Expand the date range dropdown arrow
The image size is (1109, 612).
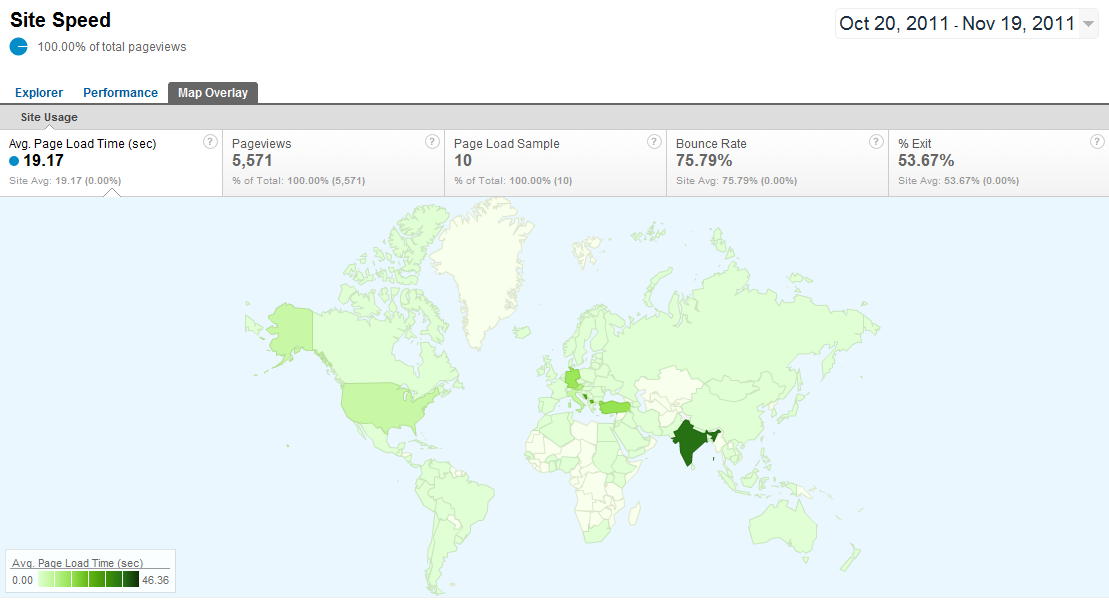1088,25
